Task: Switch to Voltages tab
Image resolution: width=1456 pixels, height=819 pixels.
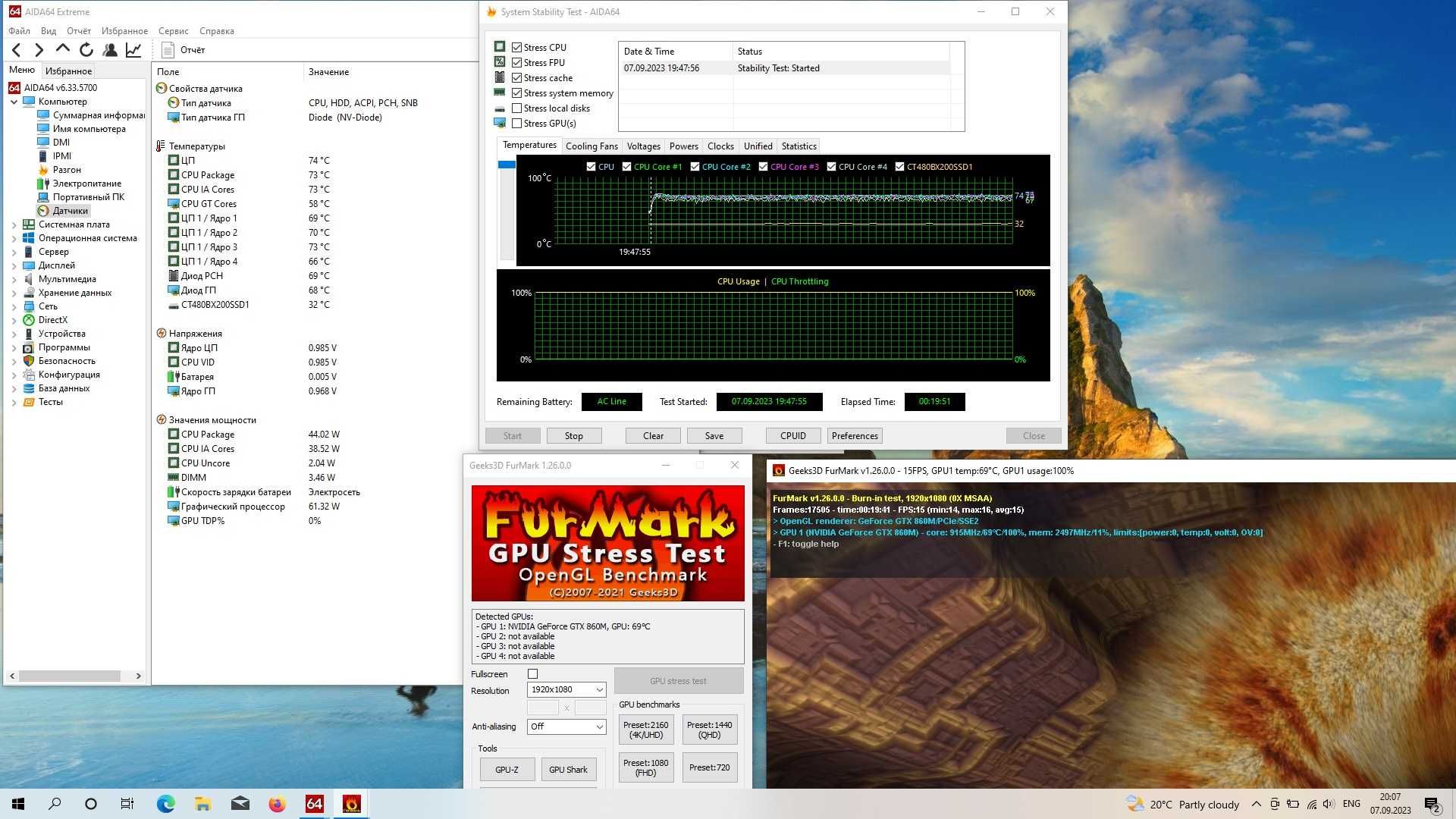Action: (643, 146)
